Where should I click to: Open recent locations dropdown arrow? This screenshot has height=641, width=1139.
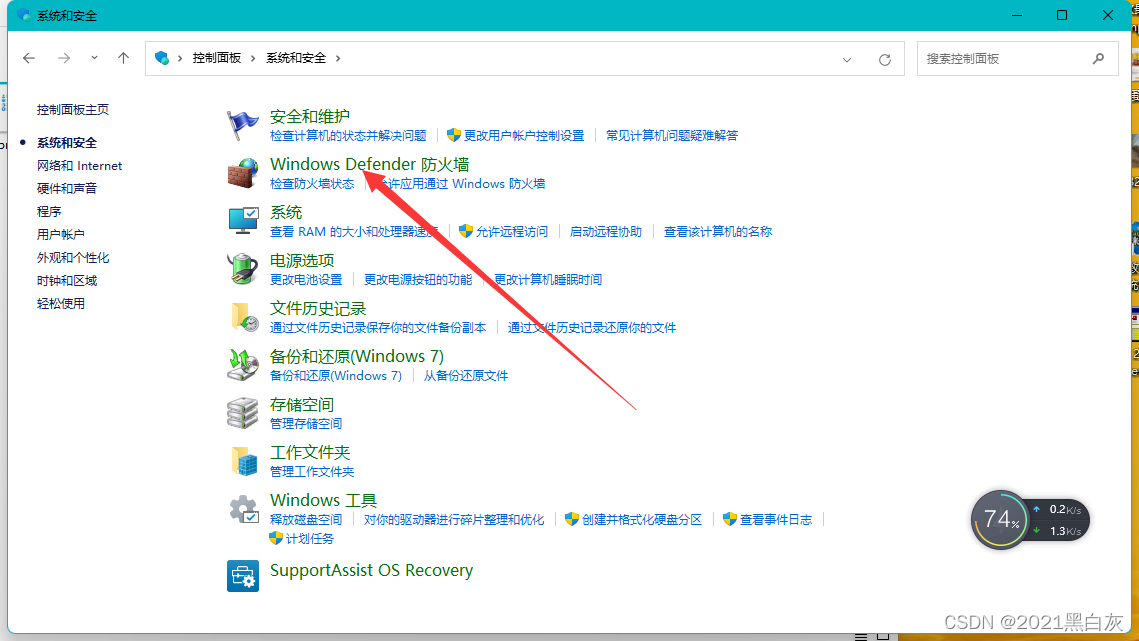point(94,58)
